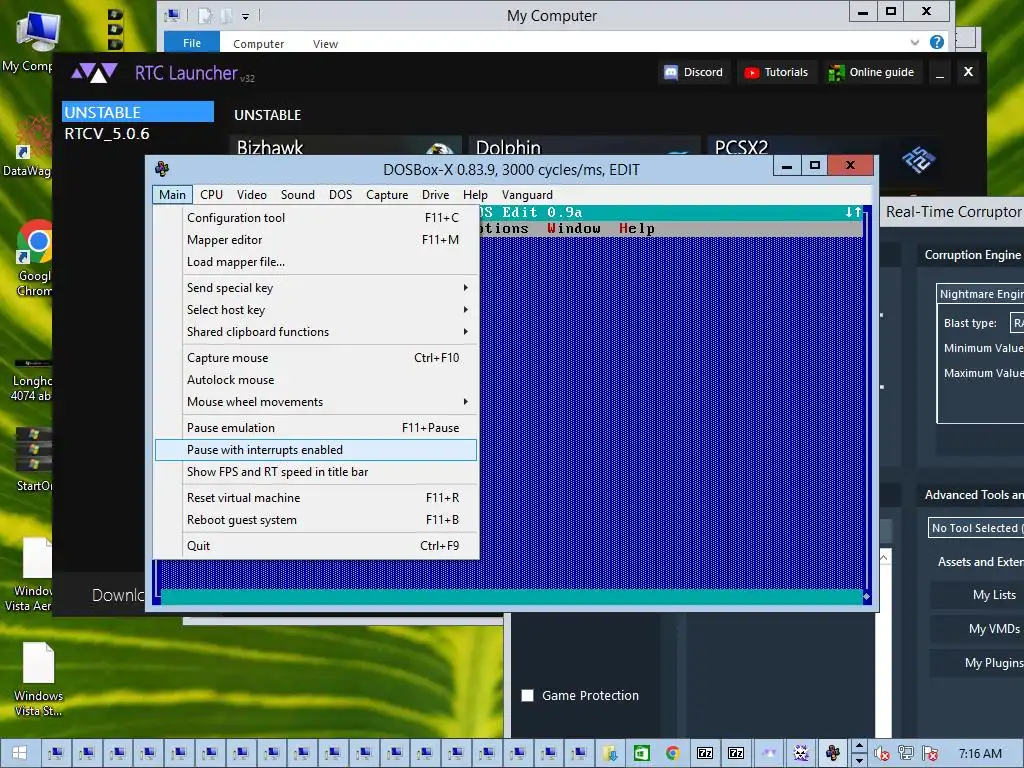The width and height of the screenshot is (1024, 768).
Task: Enable the Game Protection checkbox
Action: [x=527, y=696]
